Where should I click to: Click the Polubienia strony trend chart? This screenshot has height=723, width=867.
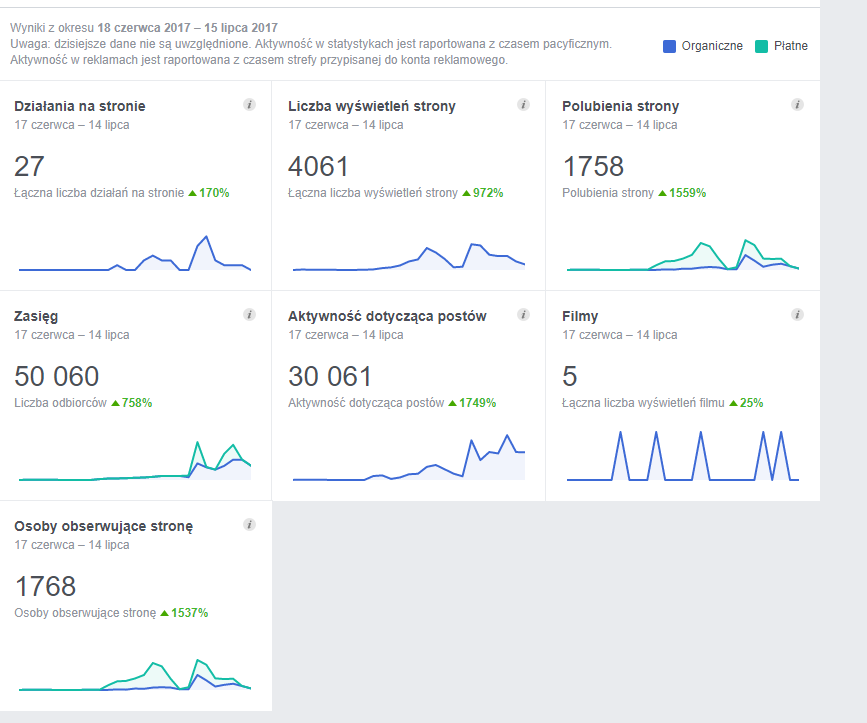(683, 255)
